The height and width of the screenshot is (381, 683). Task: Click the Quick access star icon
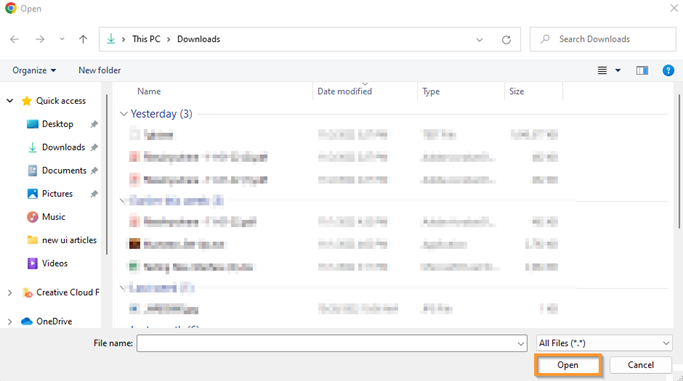click(27, 101)
